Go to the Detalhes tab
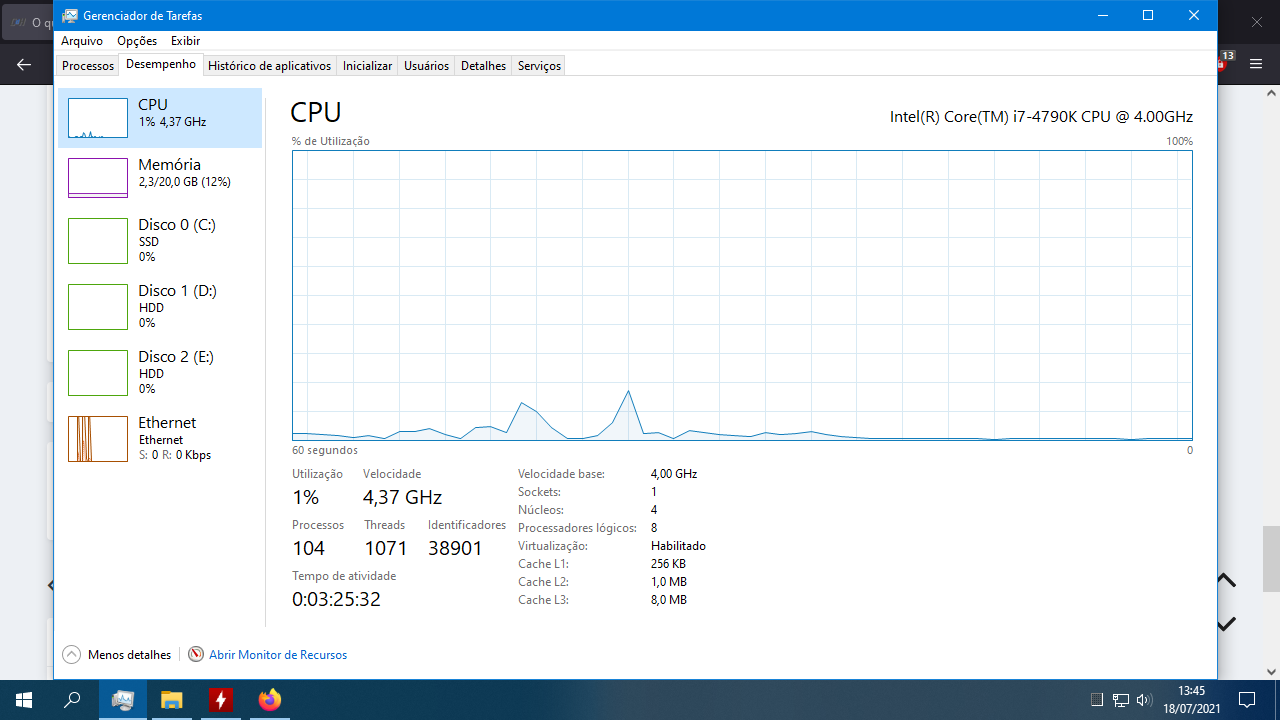Image resolution: width=1280 pixels, height=720 pixels. pos(483,66)
